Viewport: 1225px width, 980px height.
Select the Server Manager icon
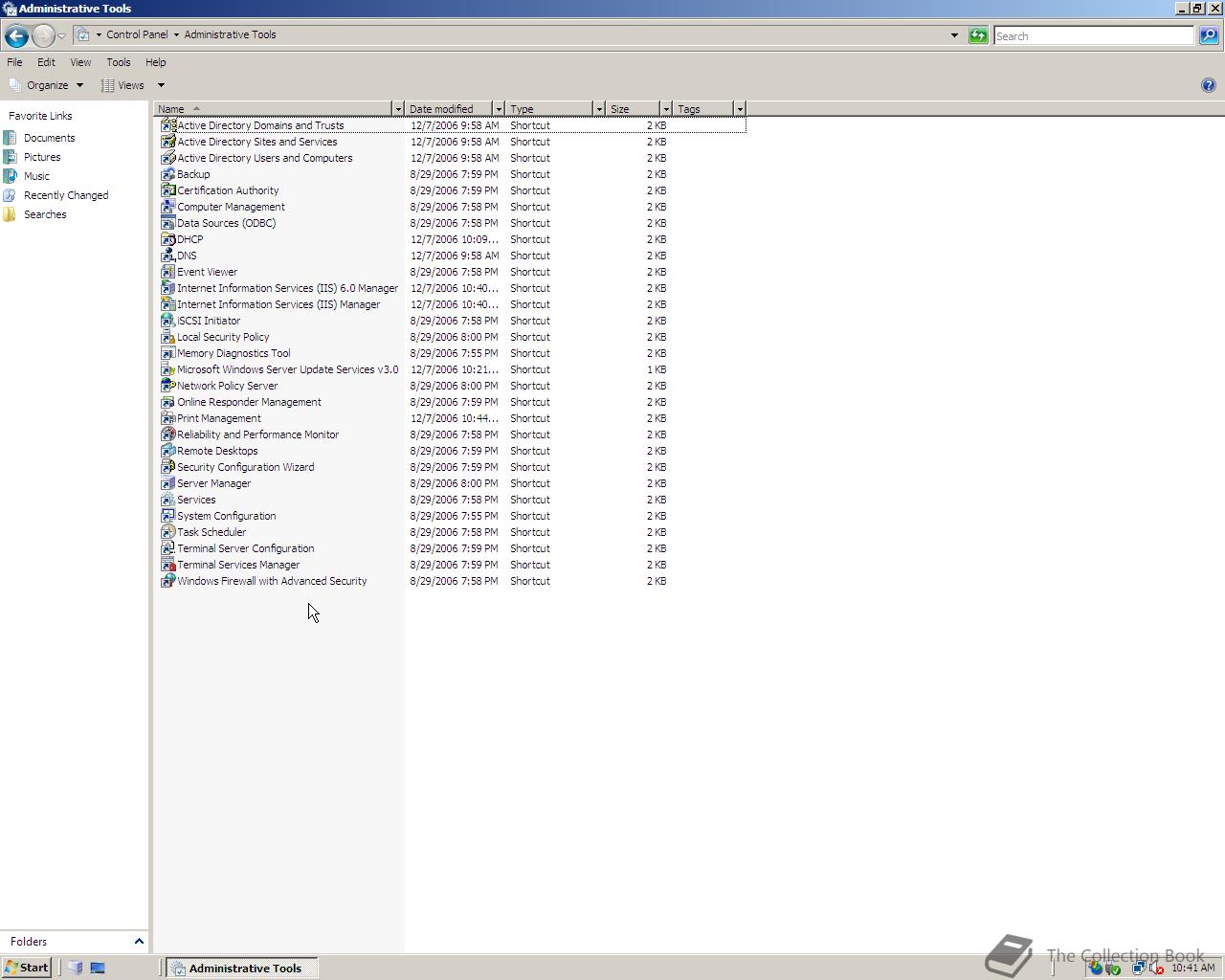[167, 483]
